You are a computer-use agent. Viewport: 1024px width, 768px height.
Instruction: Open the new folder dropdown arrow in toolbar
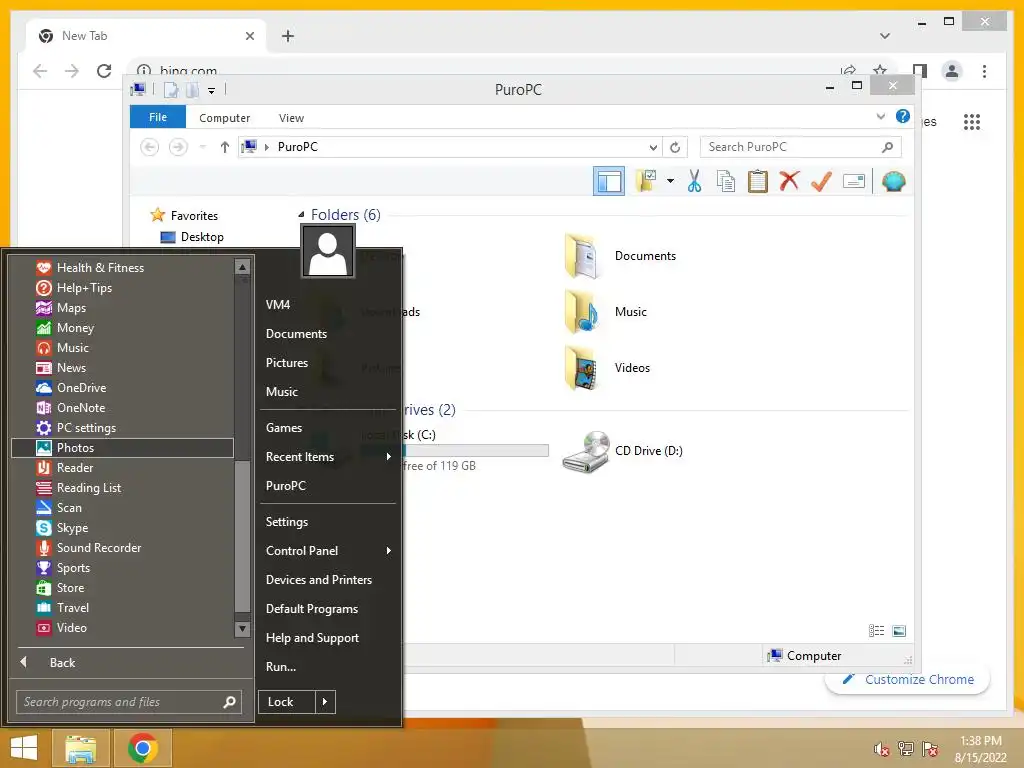(x=671, y=181)
